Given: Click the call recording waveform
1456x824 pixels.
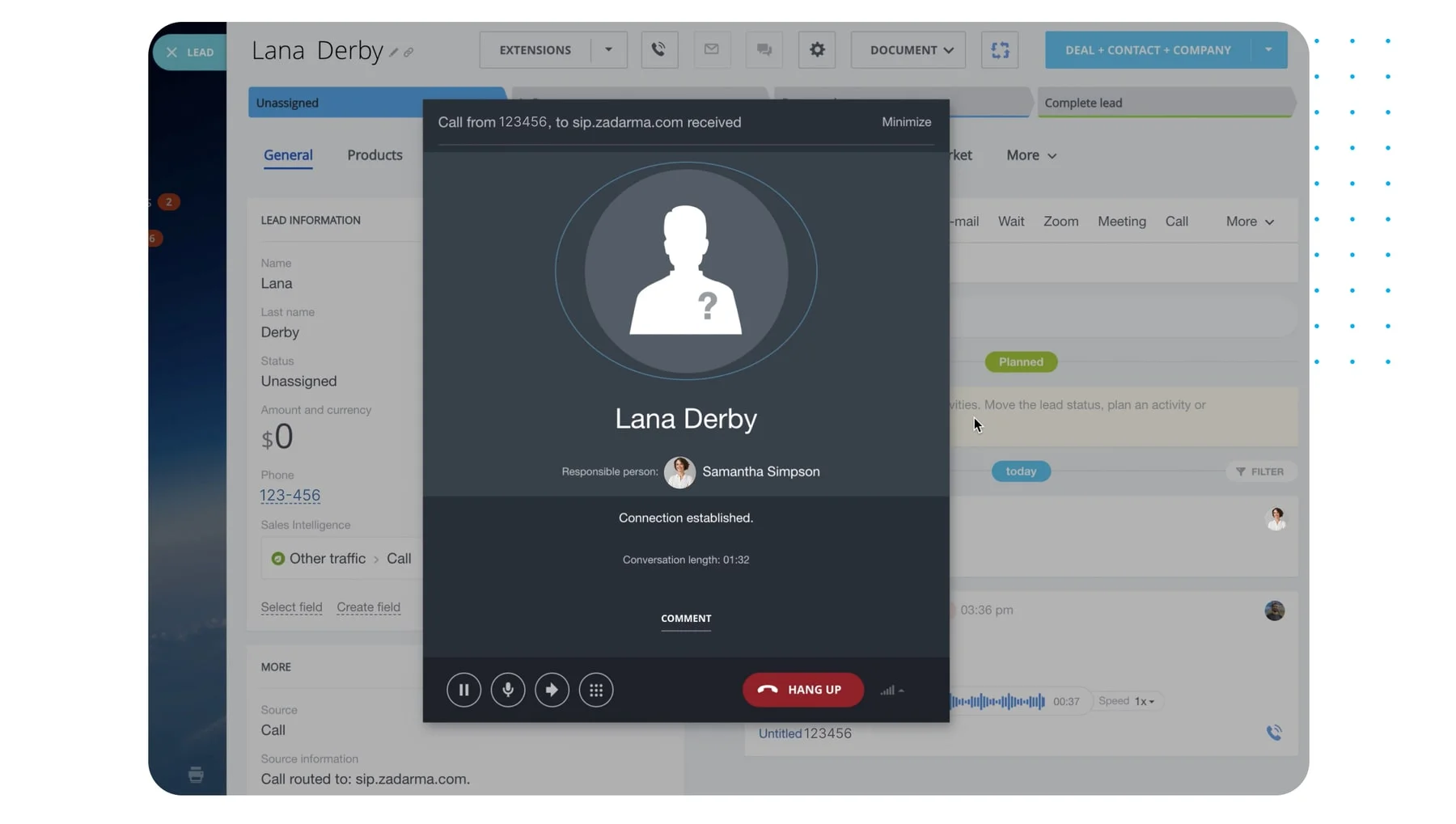Looking at the screenshot, I should pos(998,701).
